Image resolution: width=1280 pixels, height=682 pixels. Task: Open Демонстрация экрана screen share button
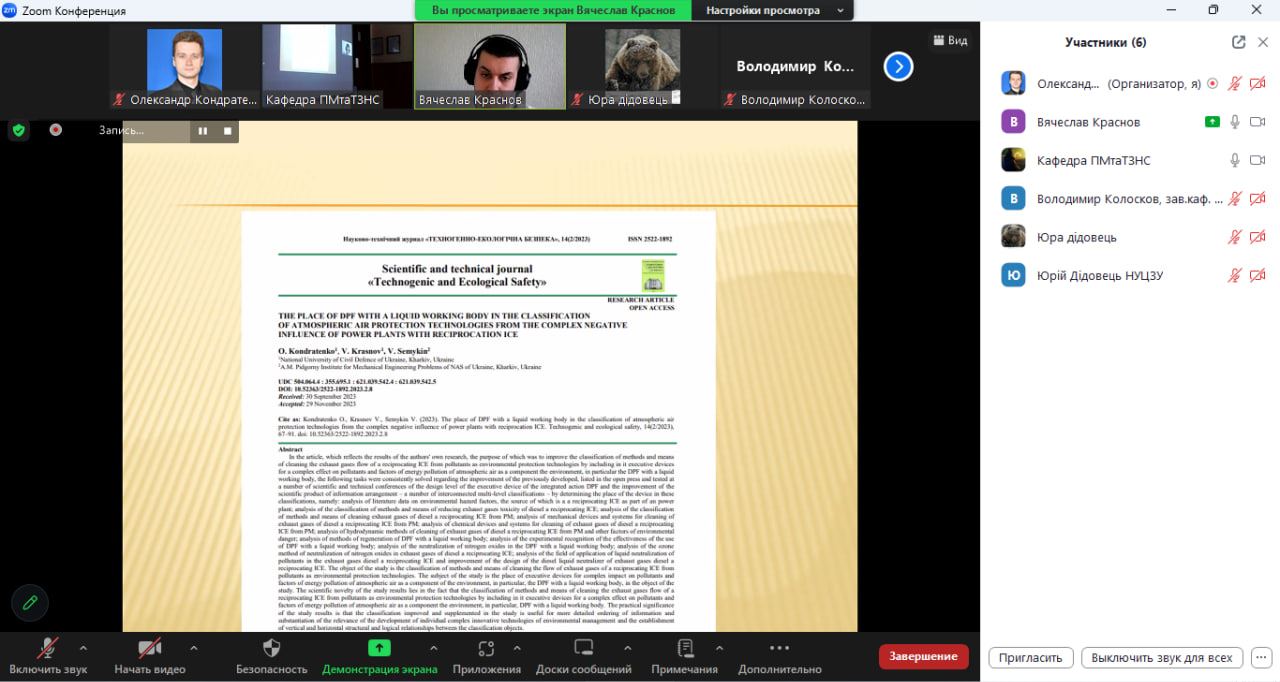click(379, 648)
